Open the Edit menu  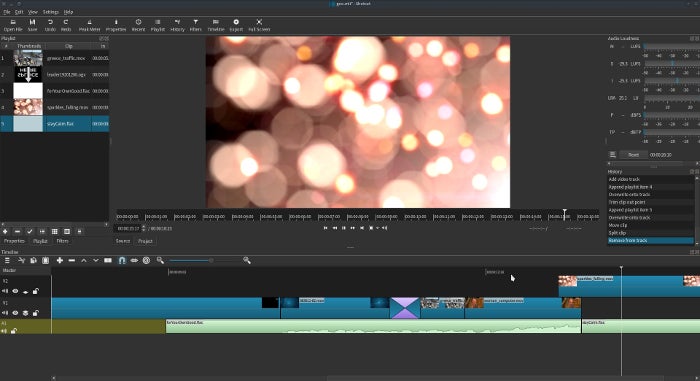pos(19,12)
